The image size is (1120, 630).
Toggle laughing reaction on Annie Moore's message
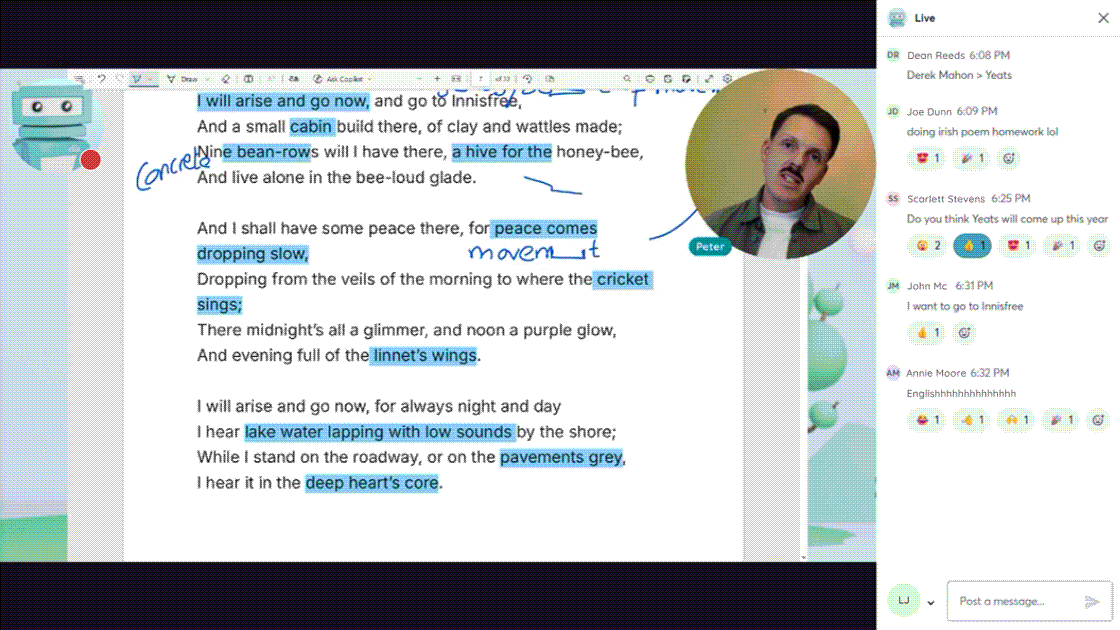(928, 420)
